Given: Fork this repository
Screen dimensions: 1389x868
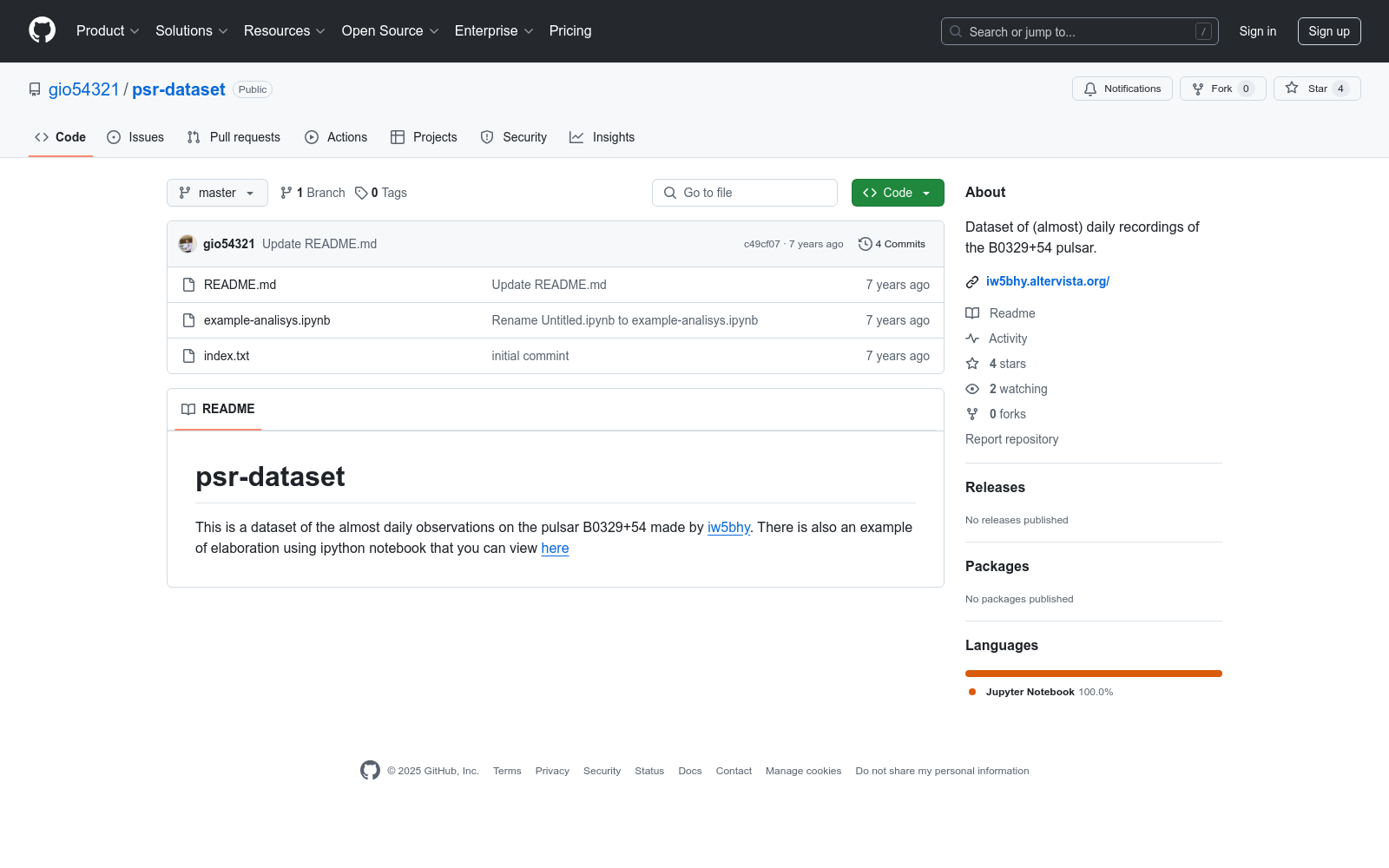Looking at the screenshot, I should click(x=1222, y=89).
